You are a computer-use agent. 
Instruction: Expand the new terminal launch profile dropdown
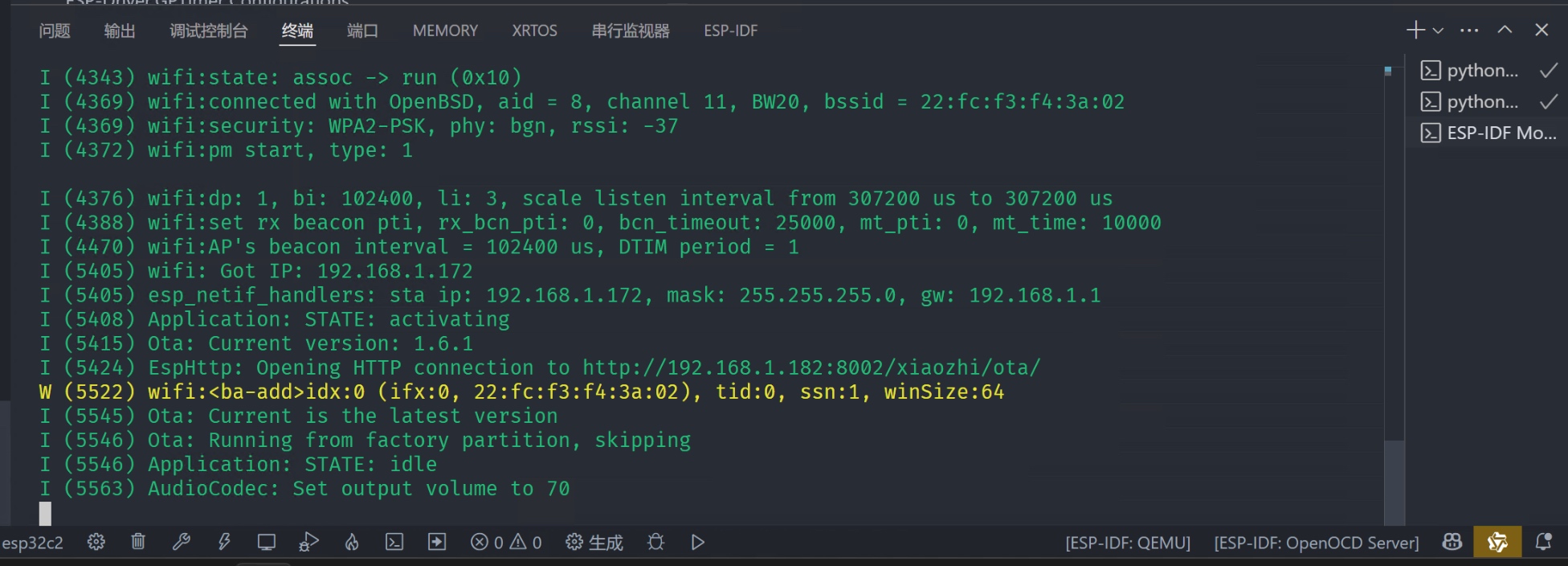(x=1438, y=31)
